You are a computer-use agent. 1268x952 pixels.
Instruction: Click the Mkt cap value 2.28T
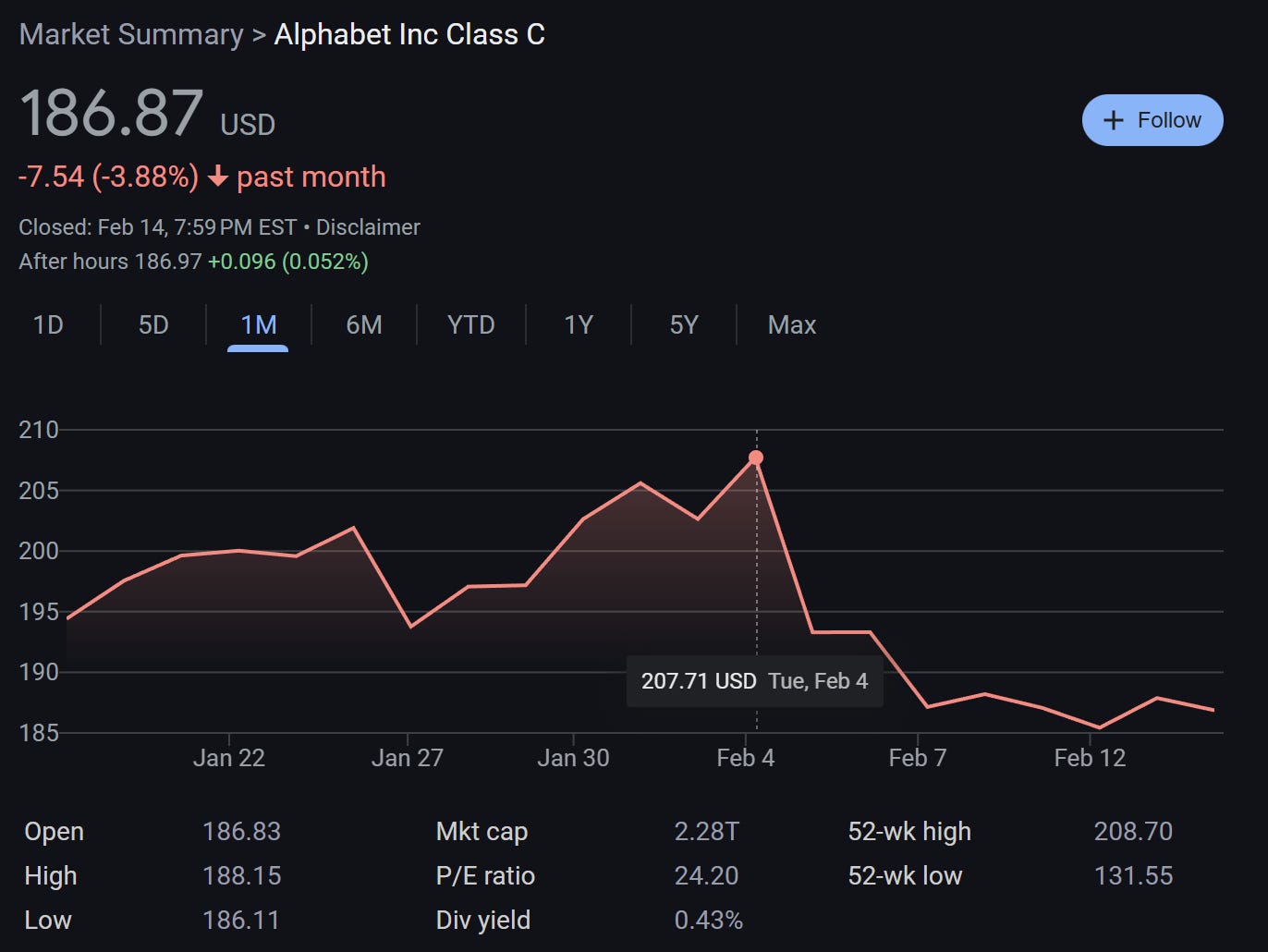tap(707, 832)
